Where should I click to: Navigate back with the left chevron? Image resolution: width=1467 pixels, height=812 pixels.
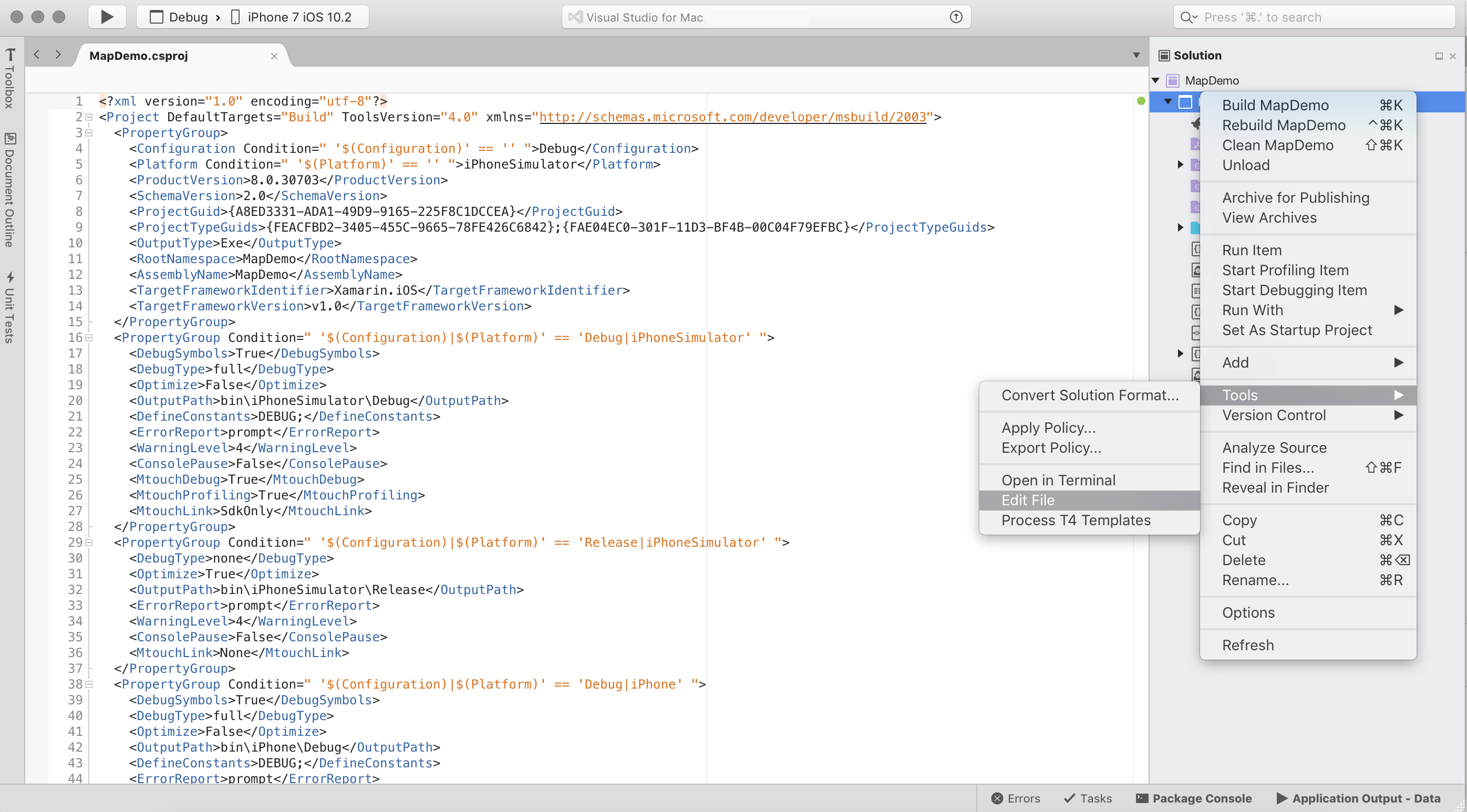[37, 55]
